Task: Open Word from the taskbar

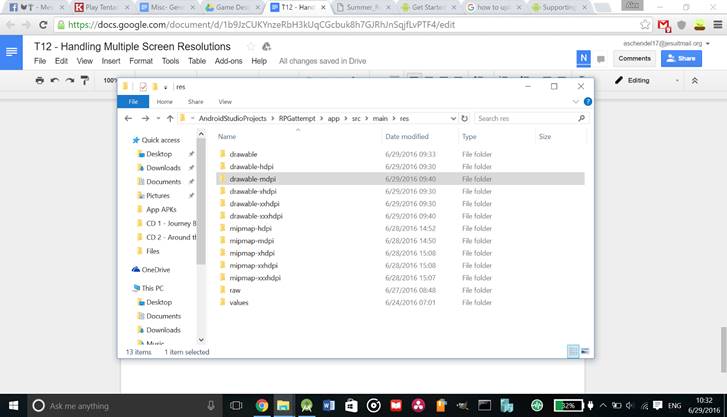Action: coord(329,405)
